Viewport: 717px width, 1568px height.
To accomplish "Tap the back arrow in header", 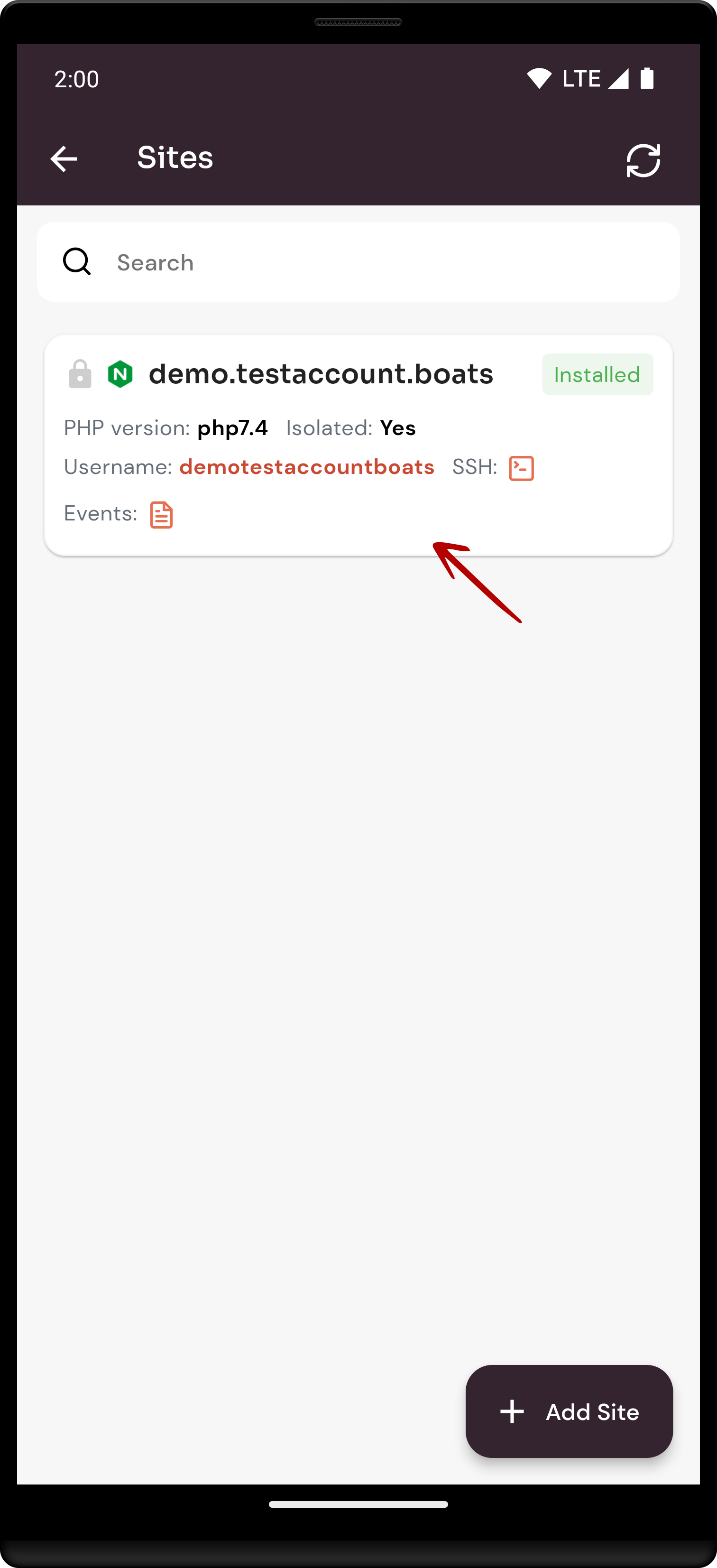I will coord(63,159).
